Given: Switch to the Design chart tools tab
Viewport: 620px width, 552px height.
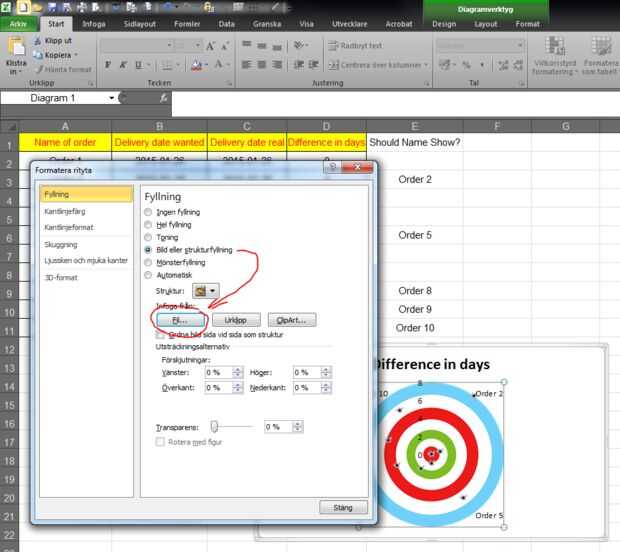Looking at the screenshot, I should click(x=444, y=24).
